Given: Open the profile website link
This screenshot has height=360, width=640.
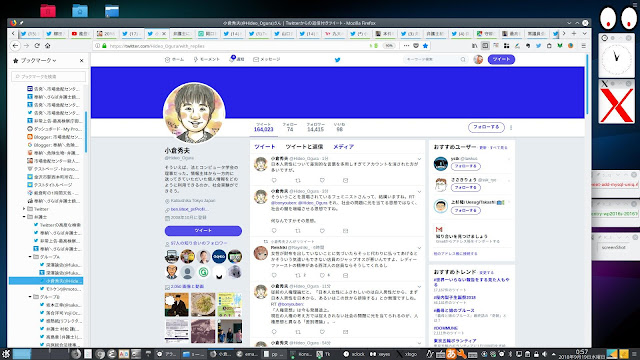Looking at the screenshot, I should click(x=190, y=209).
